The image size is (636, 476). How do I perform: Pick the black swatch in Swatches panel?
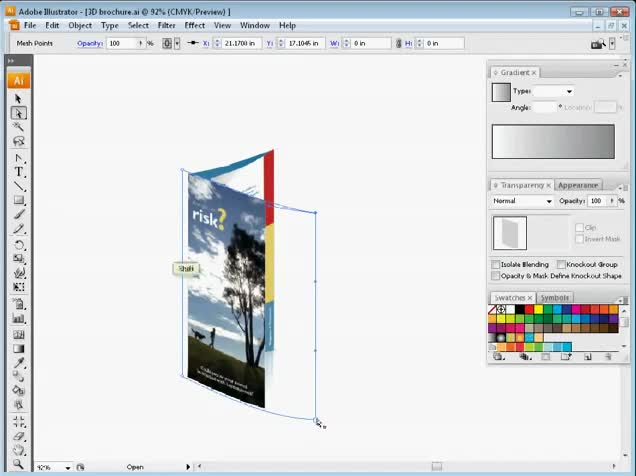click(x=520, y=310)
